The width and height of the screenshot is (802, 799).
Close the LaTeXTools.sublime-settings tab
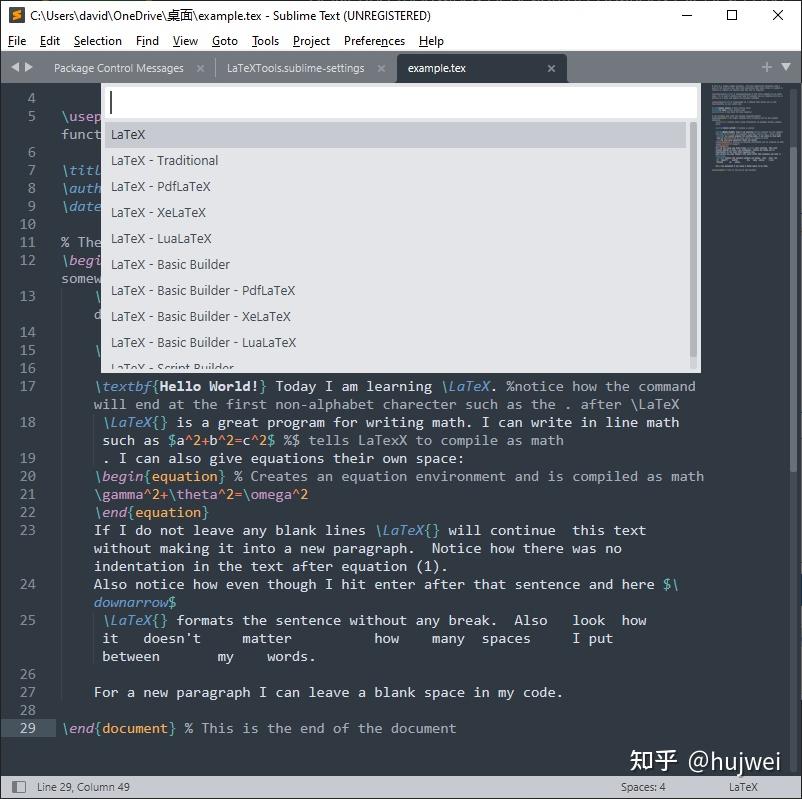381,69
